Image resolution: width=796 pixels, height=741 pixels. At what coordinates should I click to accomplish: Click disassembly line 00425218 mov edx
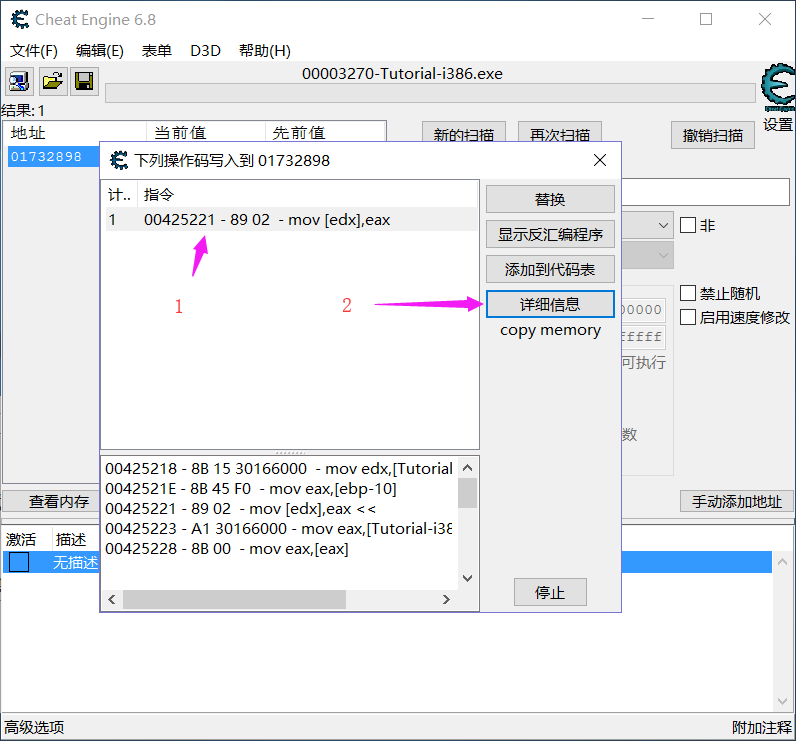click(x=279, y=468)
